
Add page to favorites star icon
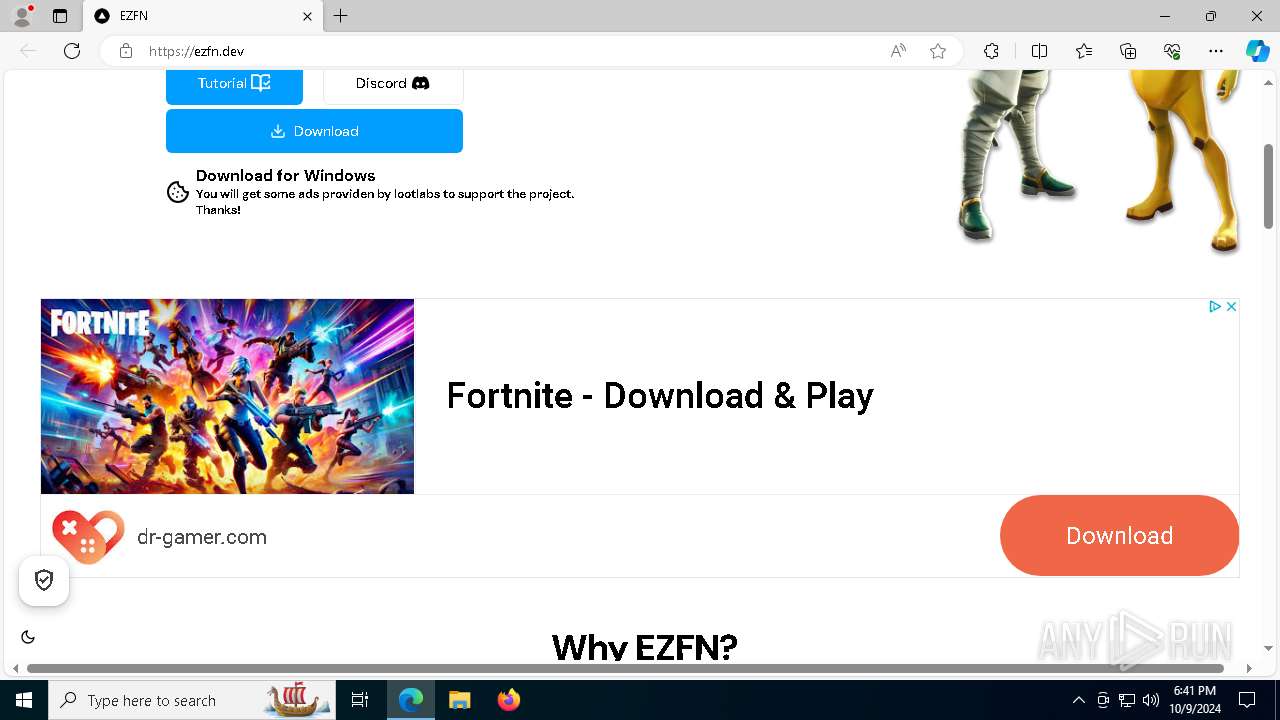938,51
